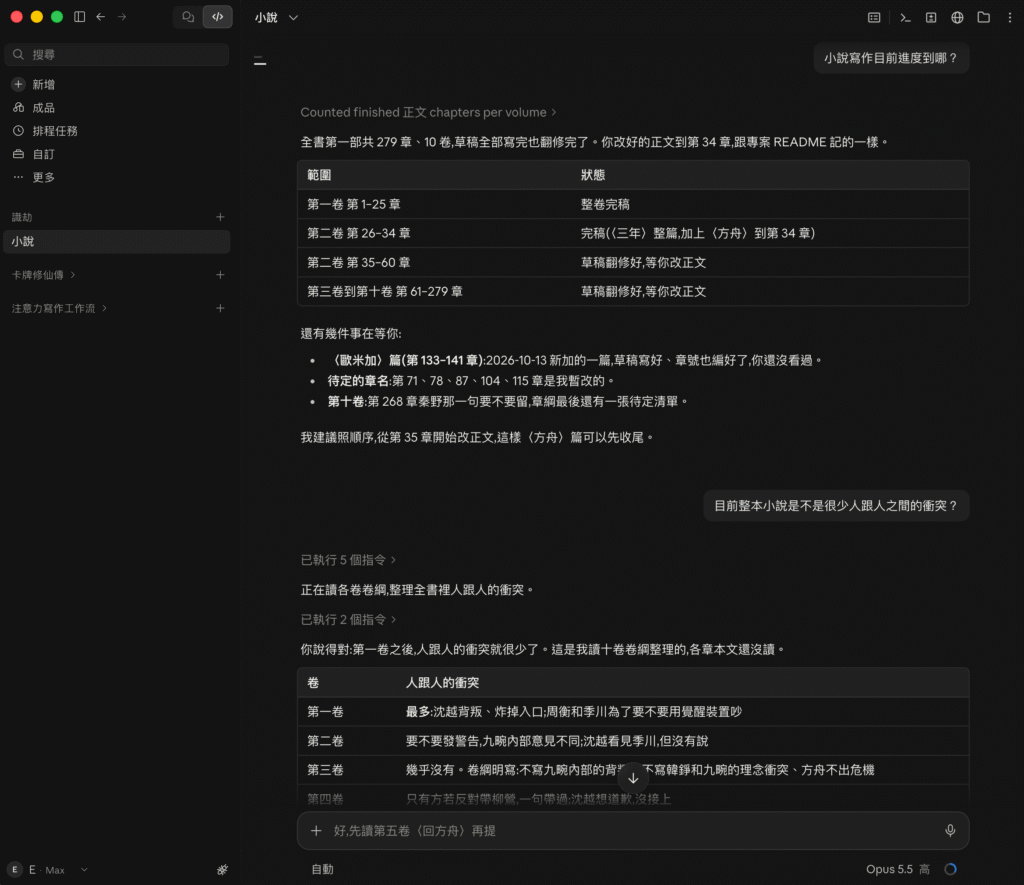Click the 識劫 section header
Screen dimensions: 1024x885
coord(22,217)
